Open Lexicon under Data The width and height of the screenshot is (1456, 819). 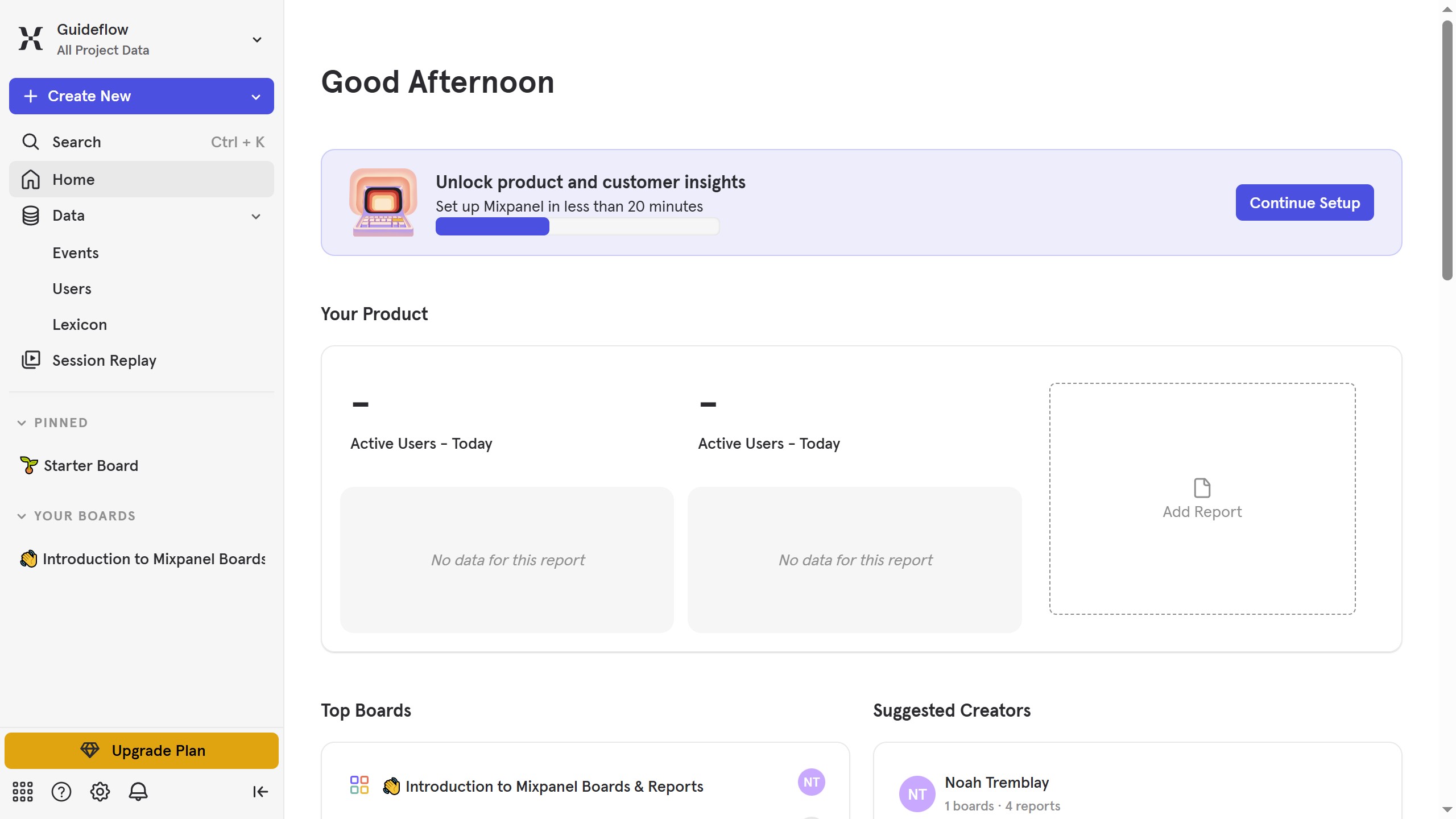(x=80, y=325)
